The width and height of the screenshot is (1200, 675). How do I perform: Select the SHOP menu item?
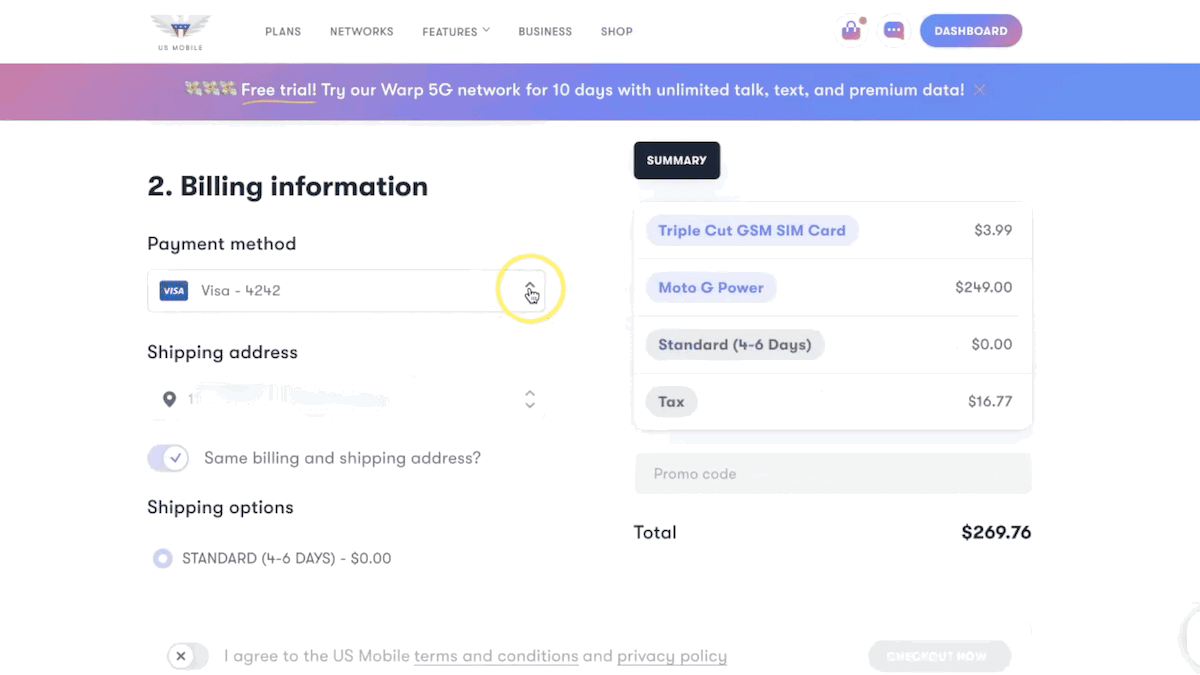pos(616,31)
